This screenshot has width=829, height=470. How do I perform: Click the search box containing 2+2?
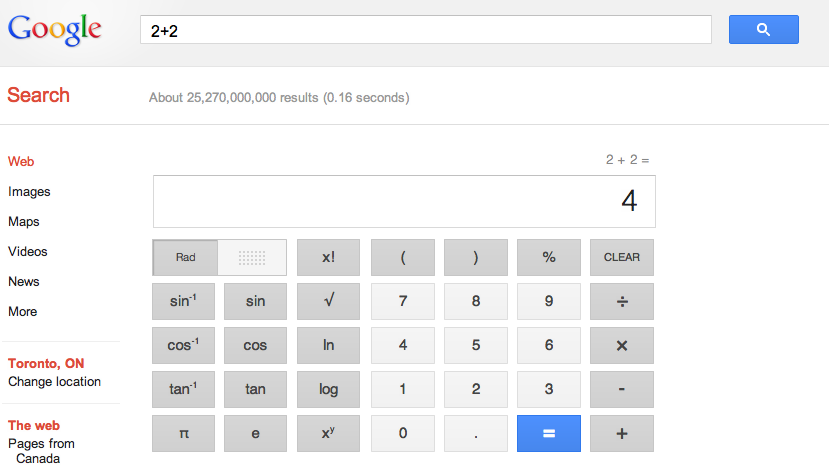pyautogui.click(x=425, y=30)
